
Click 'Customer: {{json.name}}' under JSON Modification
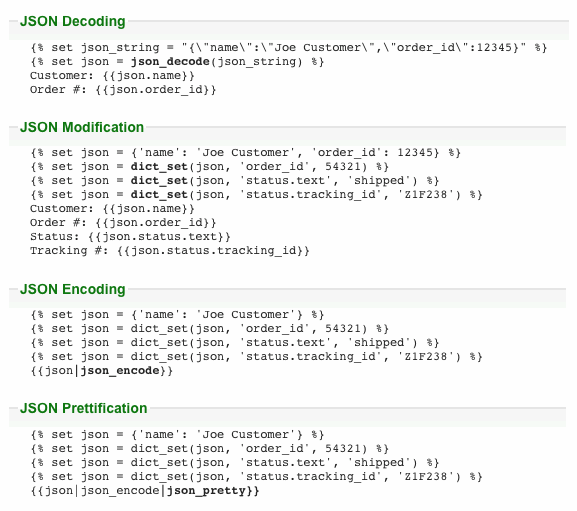(x=112, y=209)
